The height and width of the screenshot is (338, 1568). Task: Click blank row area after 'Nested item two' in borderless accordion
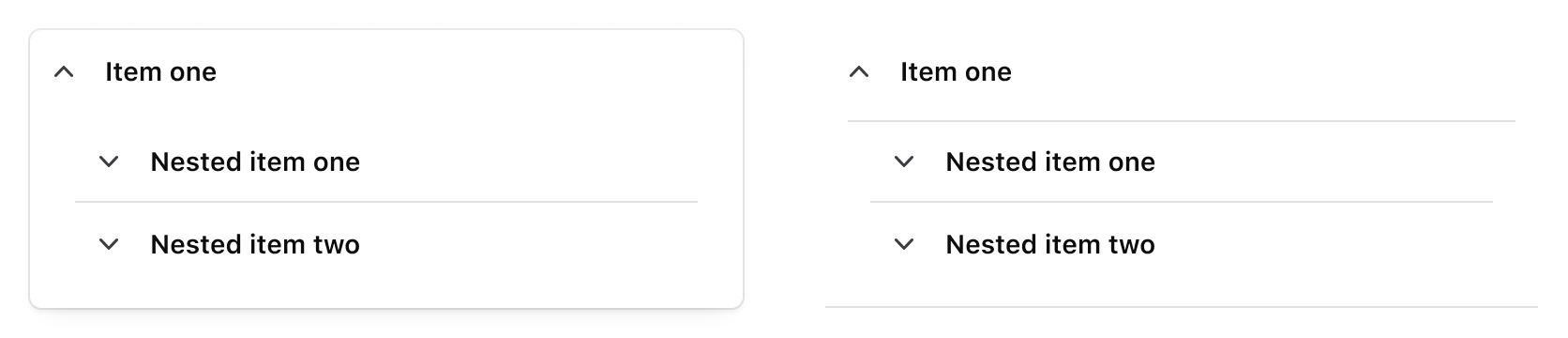(1324, 244)
